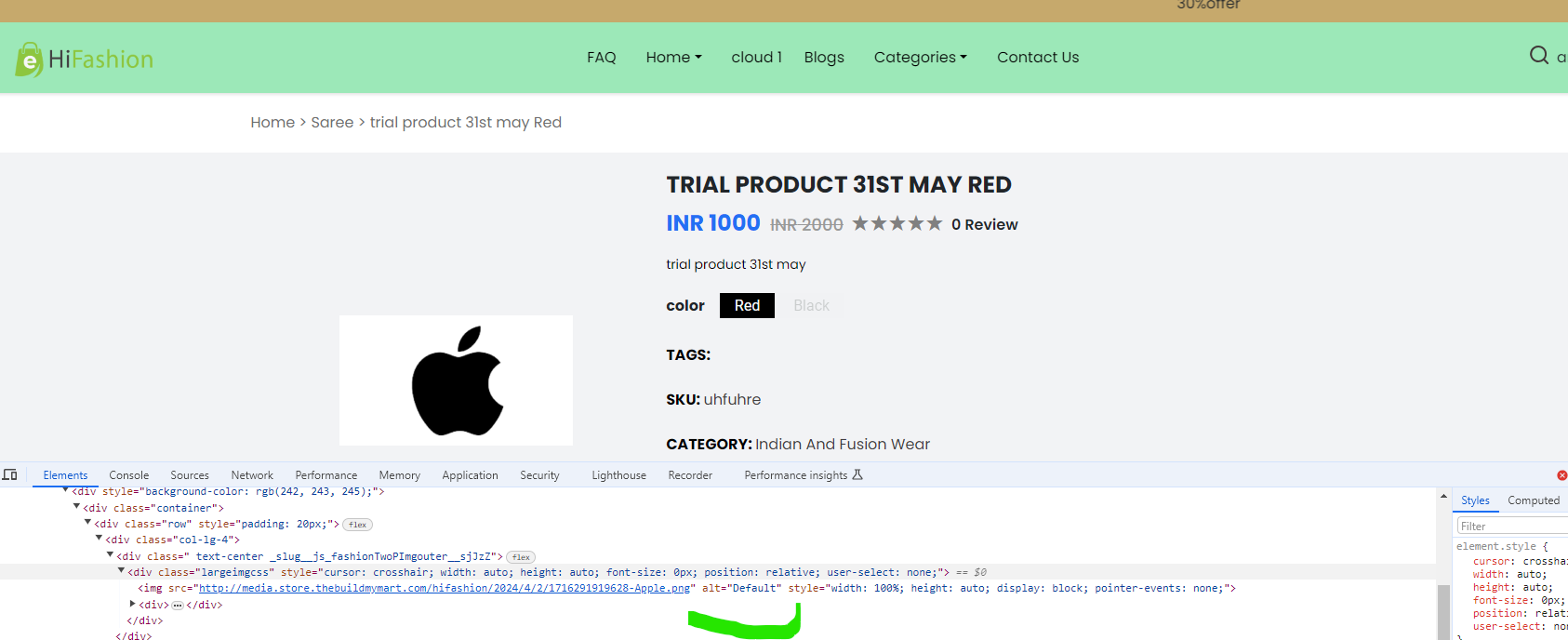The image size is (1568, 640).
Task: Click the flask icon beside Performance insights
Action: [857, 474]
